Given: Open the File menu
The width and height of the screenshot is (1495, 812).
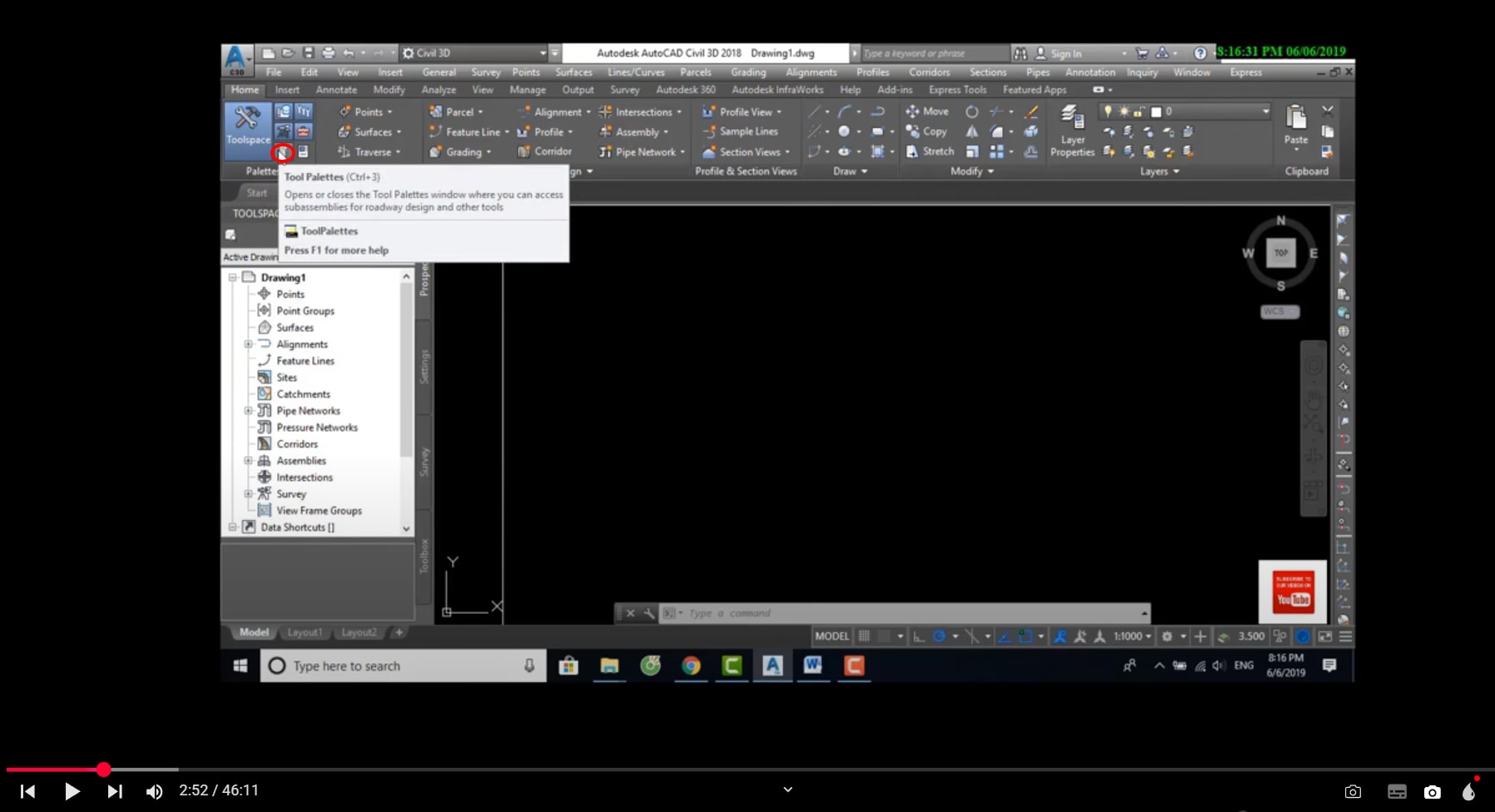Looking at the screenshot, I should (273, 72).
